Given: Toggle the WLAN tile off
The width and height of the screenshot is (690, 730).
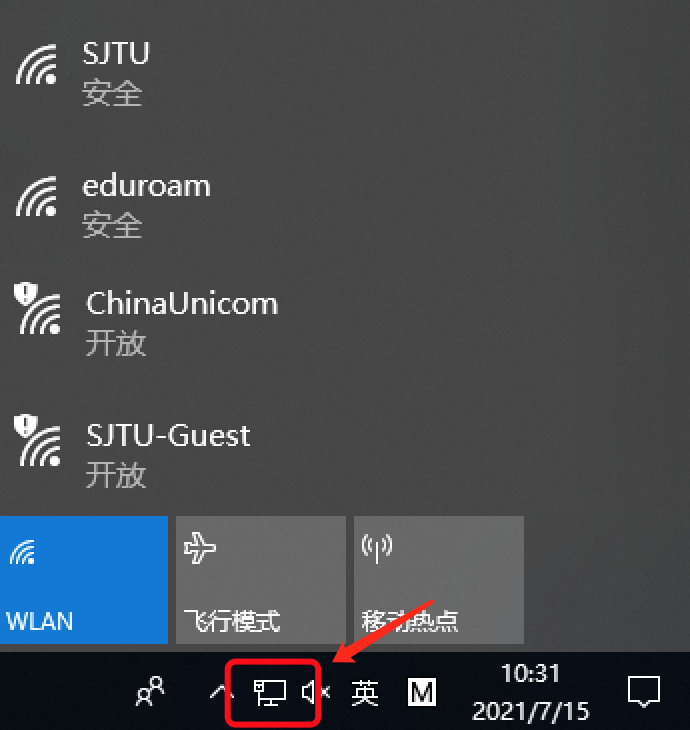Looking at the screenshot, I should (84, 580).
